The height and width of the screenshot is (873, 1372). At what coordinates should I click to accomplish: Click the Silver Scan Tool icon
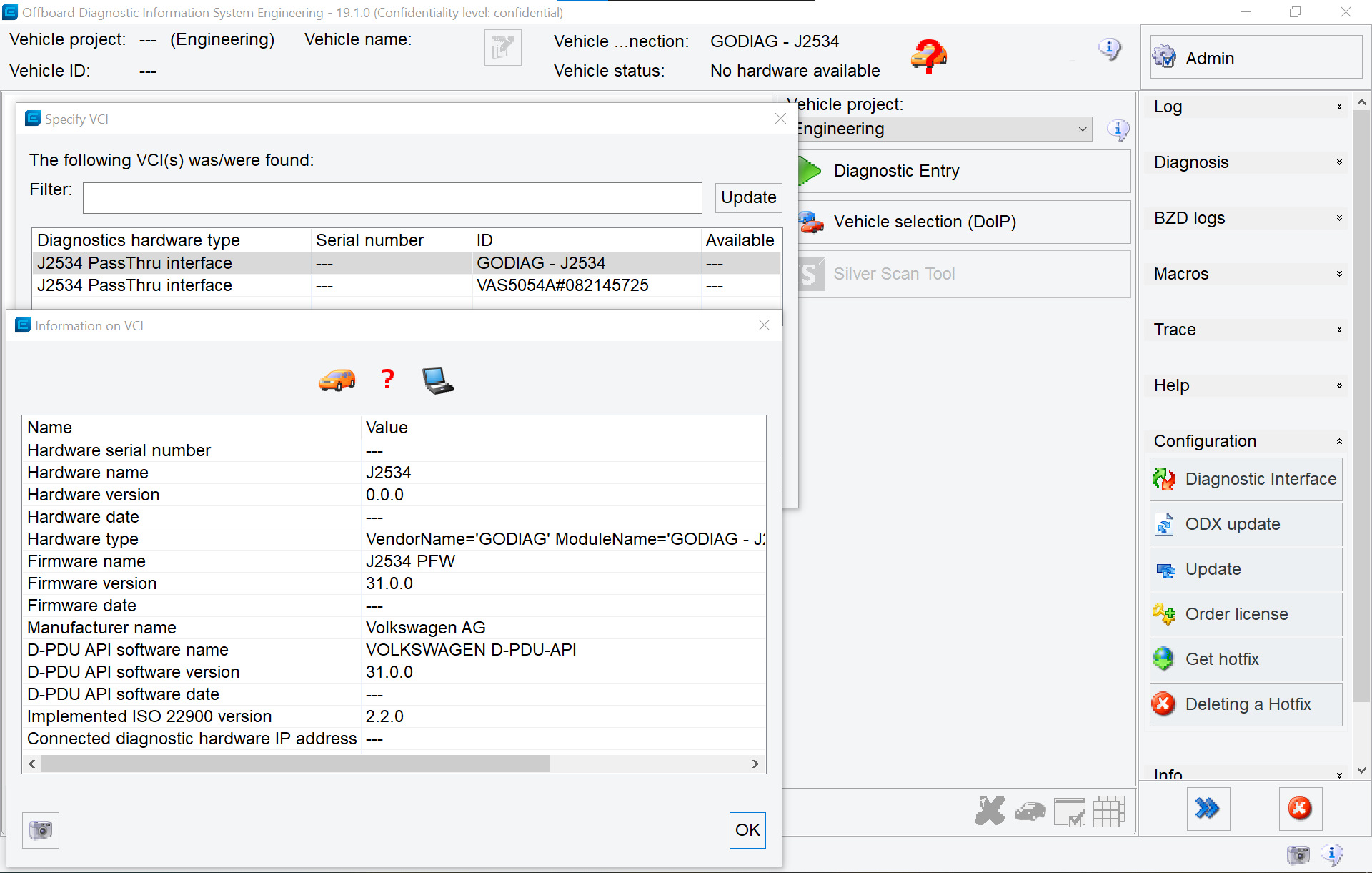[811, 274]
